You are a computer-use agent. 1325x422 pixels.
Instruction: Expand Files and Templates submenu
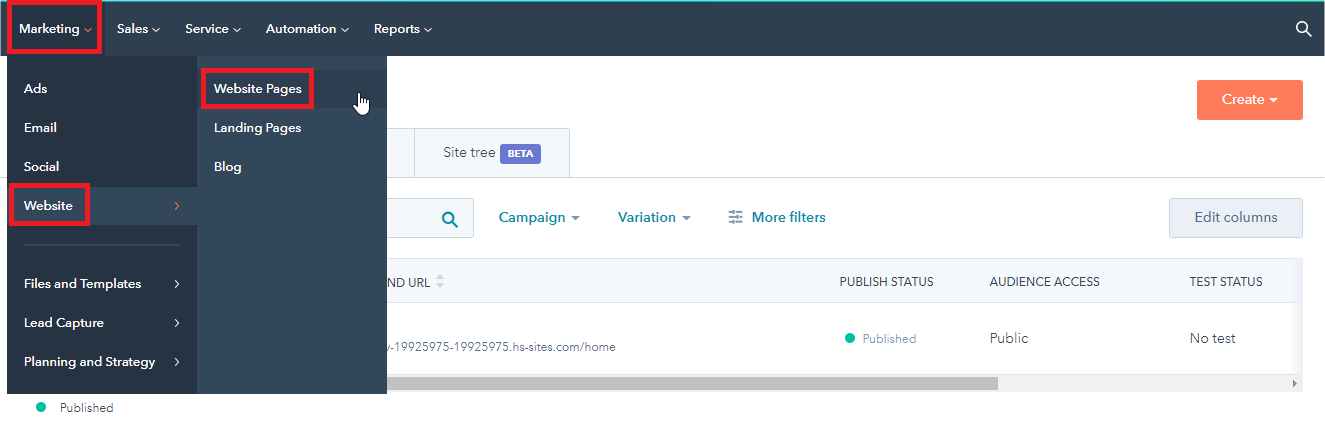(101, 284)
